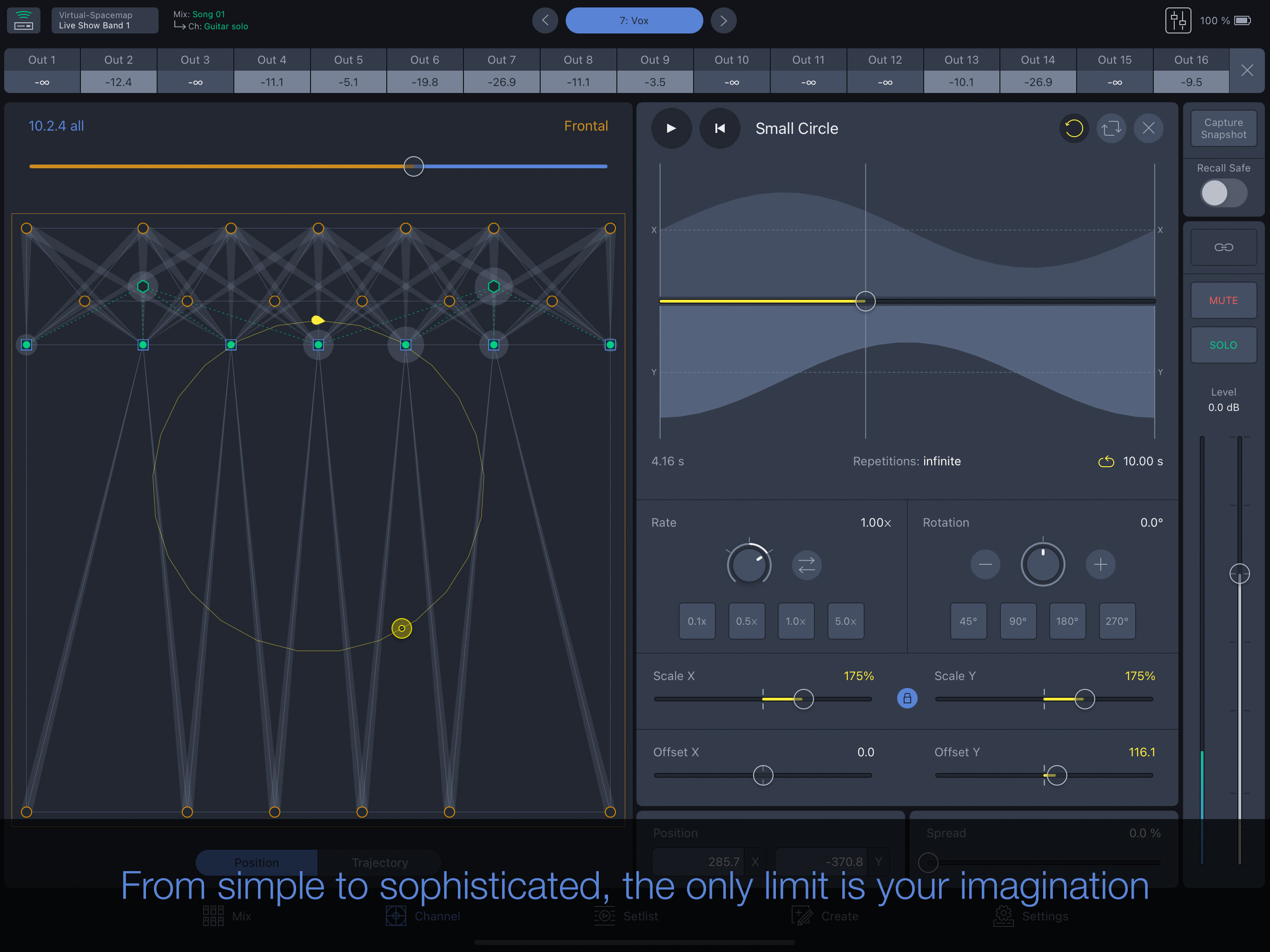Set rotation preset to 90°
This screenshot has height=952, width=1270.
(1018, 621)
